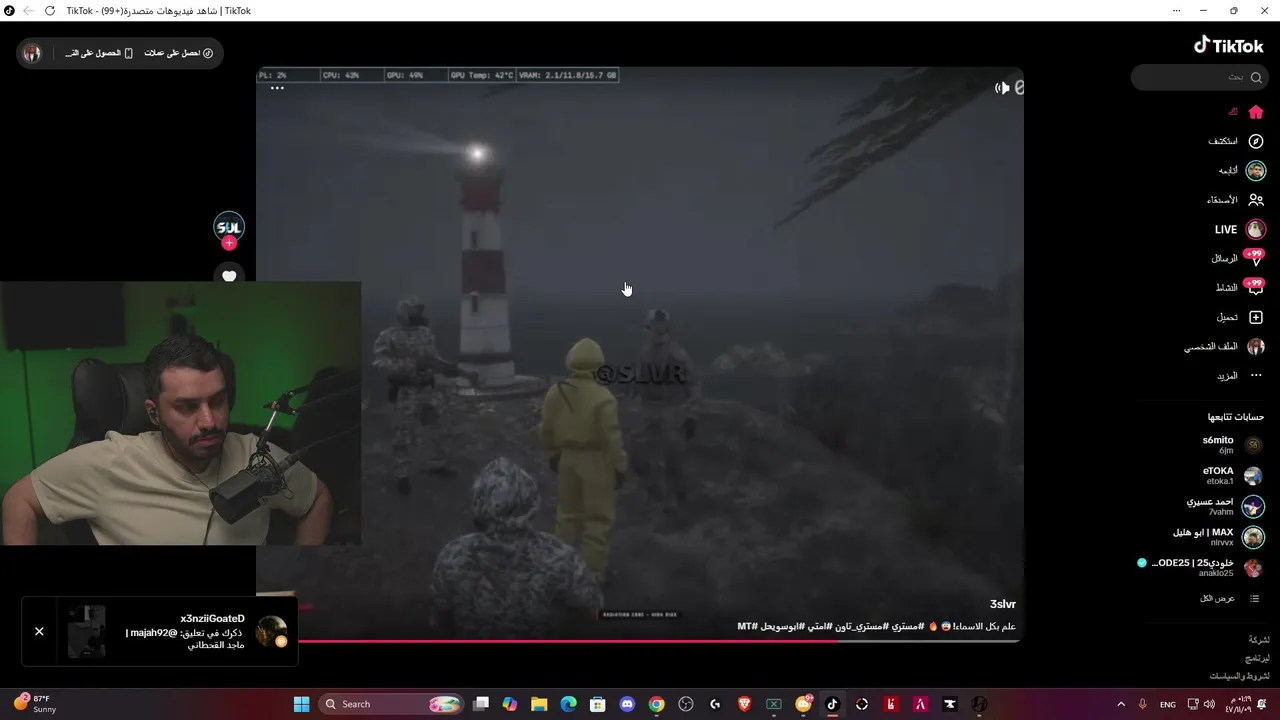Open TikTok app icon on taskbar
1280x720 pixels.
coord(832,704)
